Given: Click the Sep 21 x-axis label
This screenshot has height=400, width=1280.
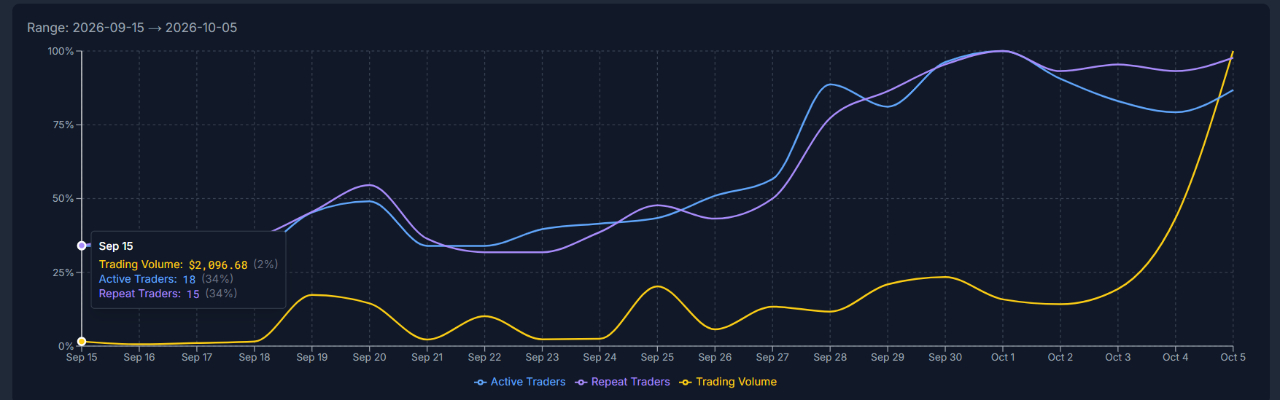Looking at the screenshot, I should click(427, 356).
